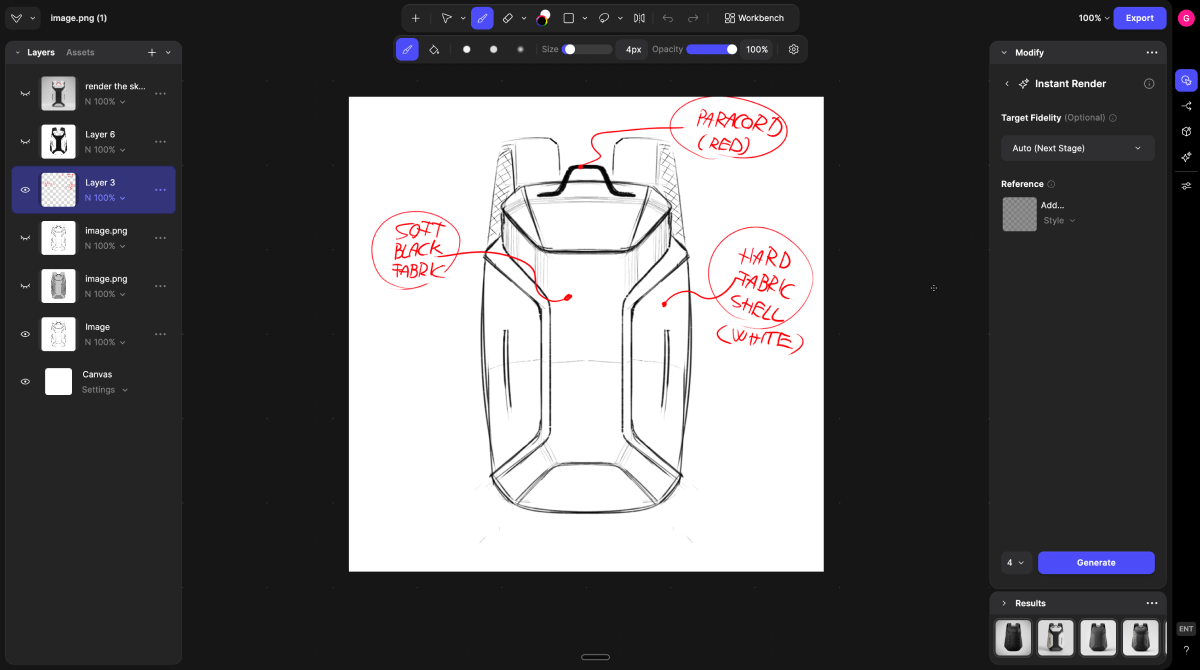Click the first backpack result thumbnail

point(1013,638)
